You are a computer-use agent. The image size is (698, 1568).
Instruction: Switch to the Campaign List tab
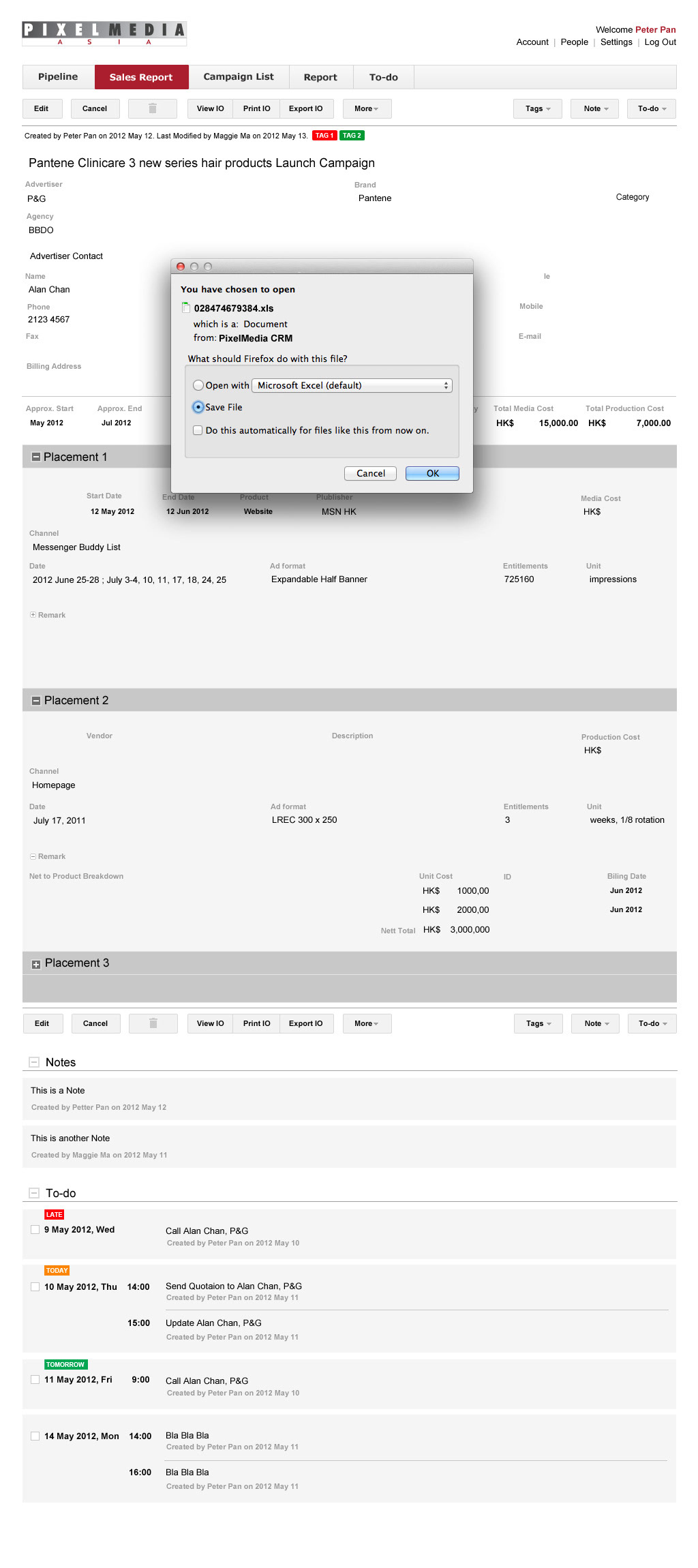(239, 77)
